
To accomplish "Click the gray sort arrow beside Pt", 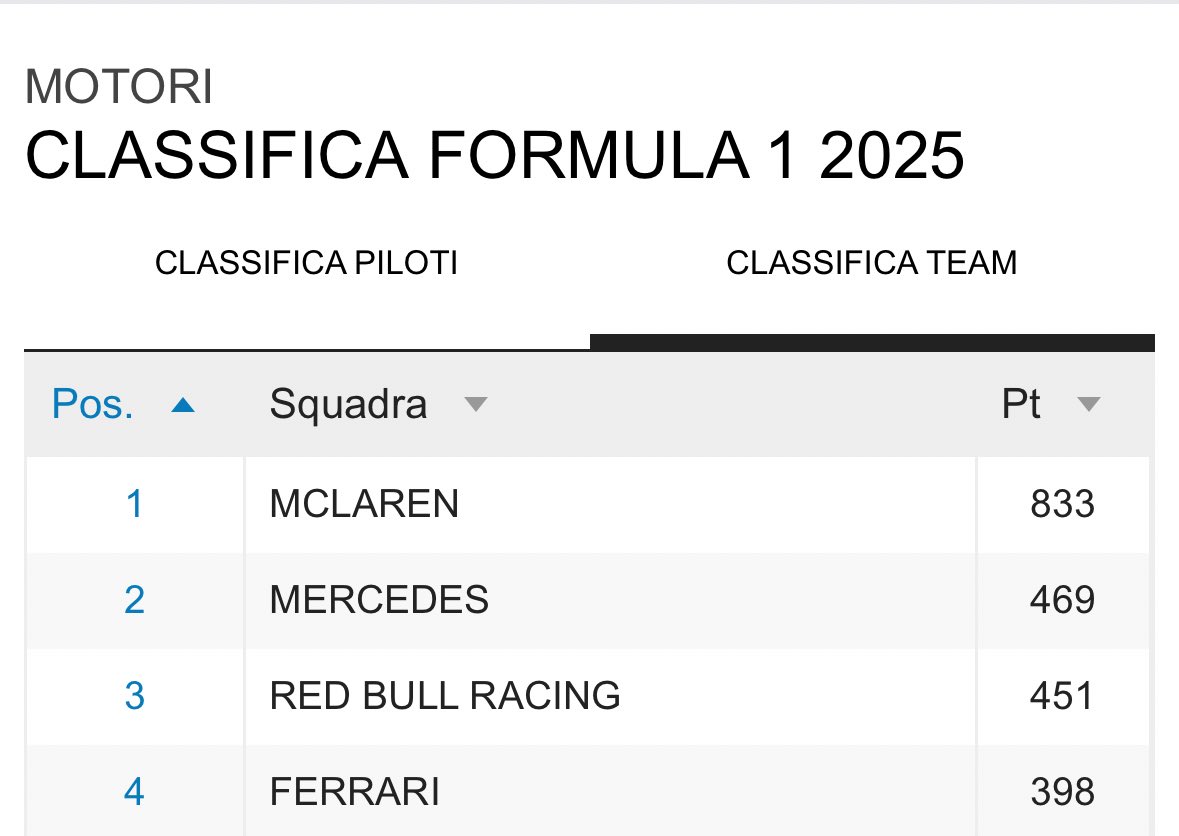I will [x=1089, y=404].
